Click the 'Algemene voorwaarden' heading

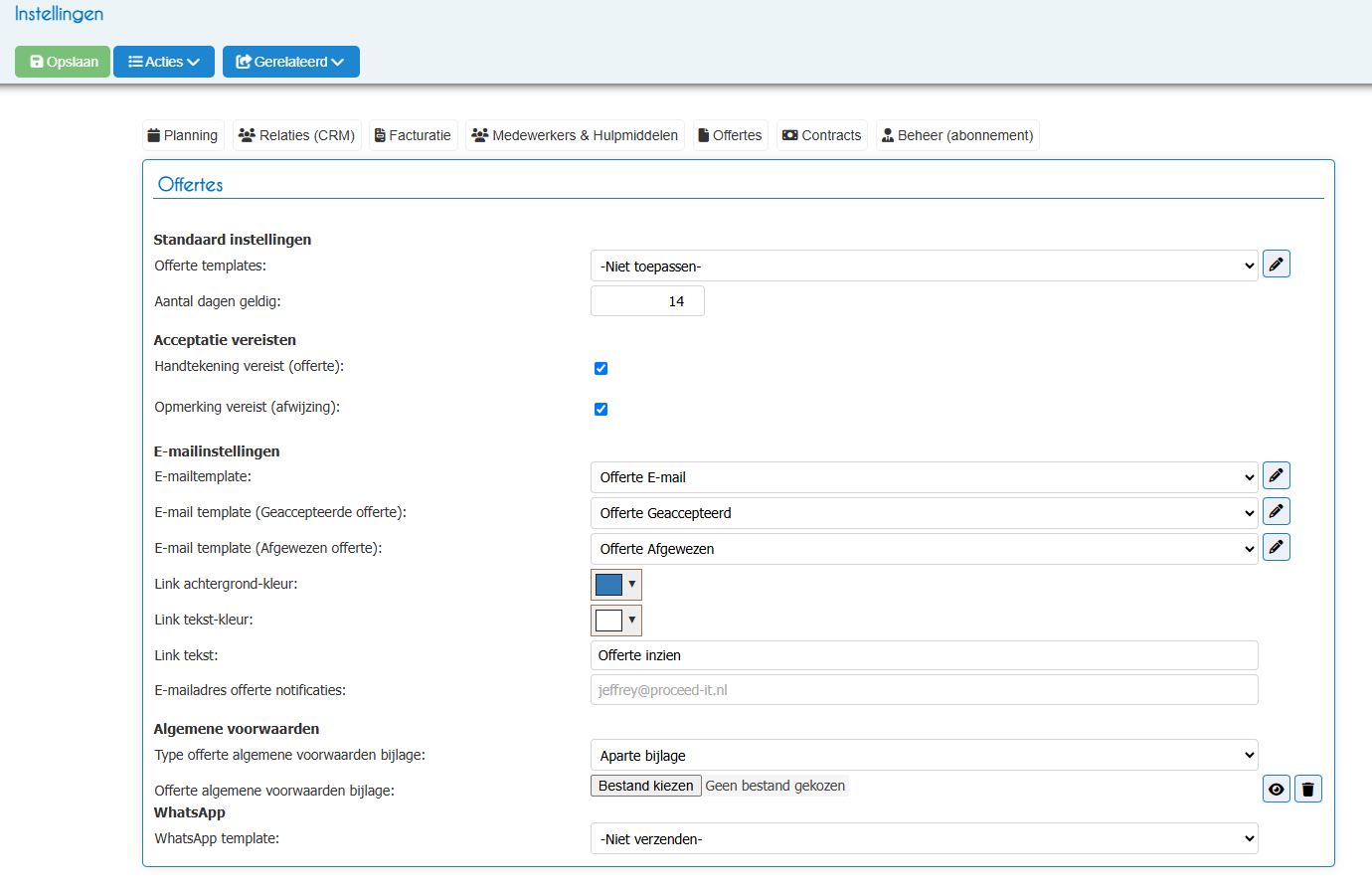(237, 729)
